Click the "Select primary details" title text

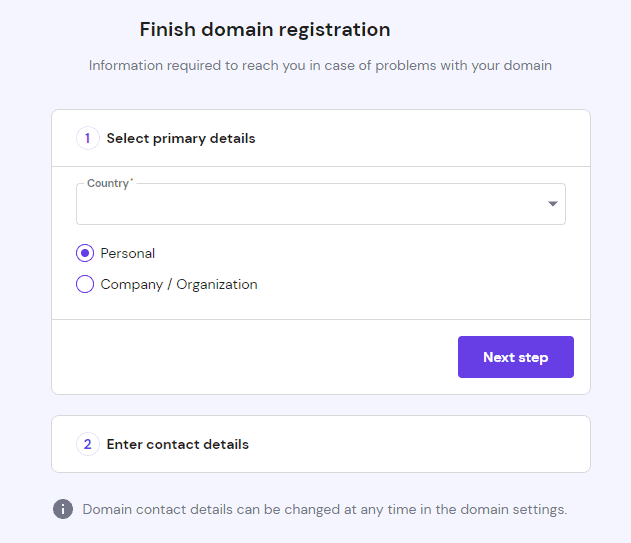tap(181, 138)
